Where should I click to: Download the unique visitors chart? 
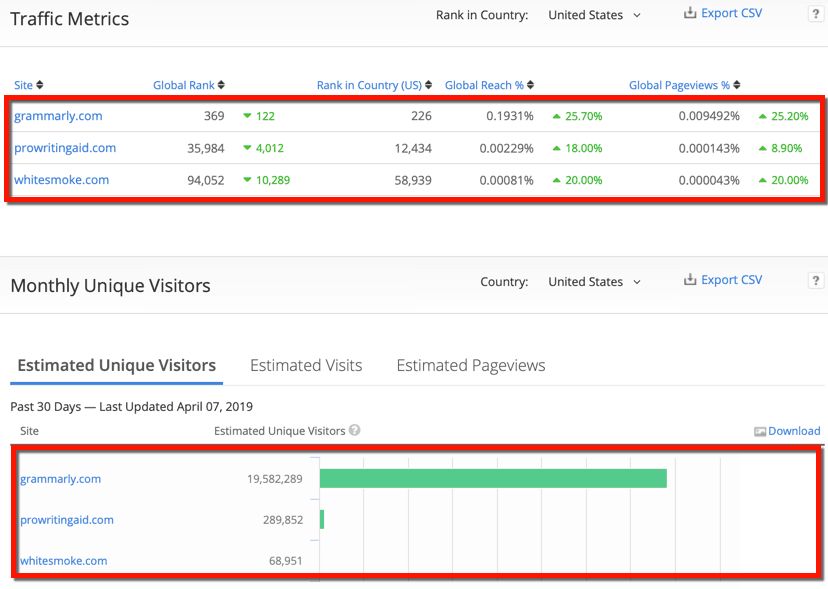pyautogui.click(x=787, y=431)
